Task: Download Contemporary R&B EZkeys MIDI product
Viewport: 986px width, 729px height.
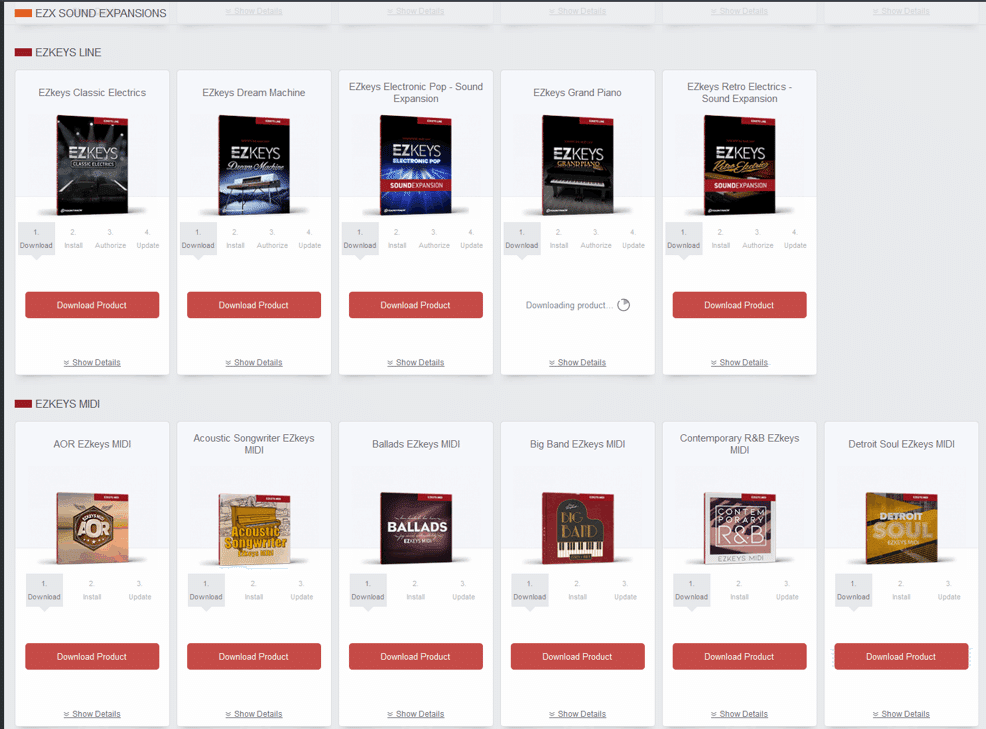Action: point(740,657)
